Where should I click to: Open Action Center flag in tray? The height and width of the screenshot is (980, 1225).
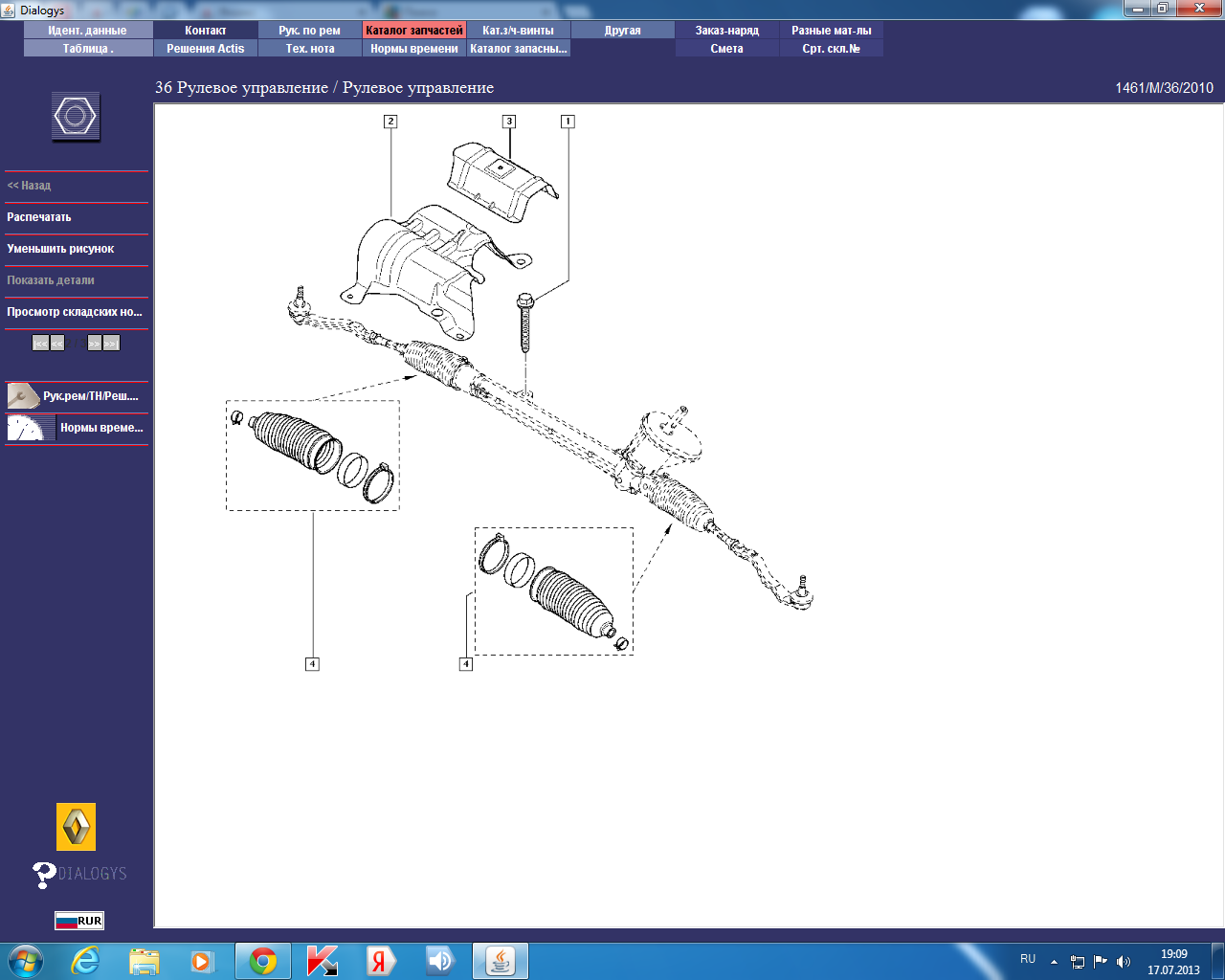[1101, 962]
